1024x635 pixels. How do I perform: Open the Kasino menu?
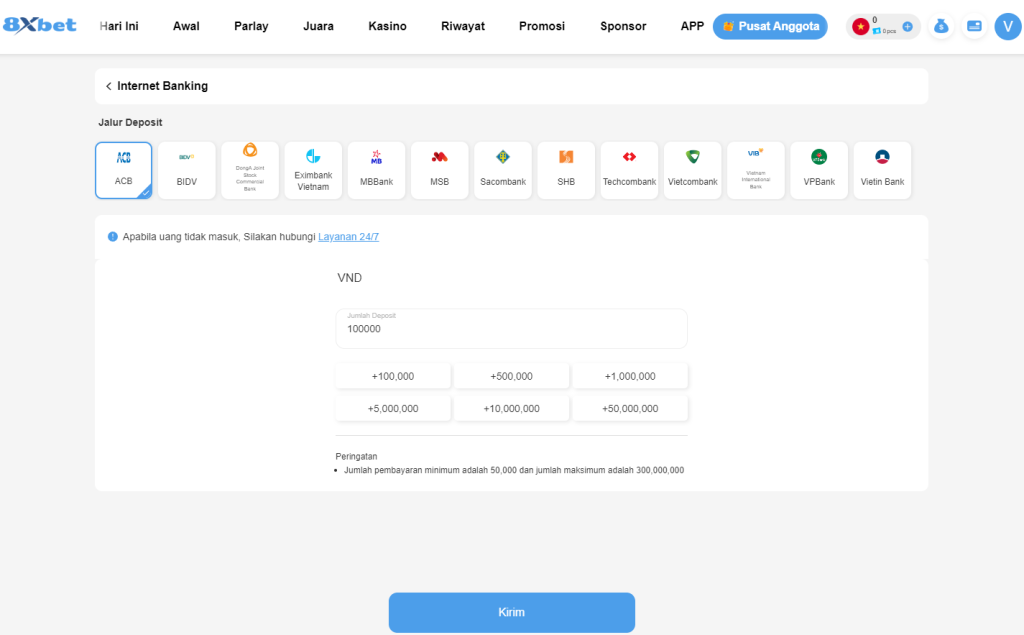point(387,26)
